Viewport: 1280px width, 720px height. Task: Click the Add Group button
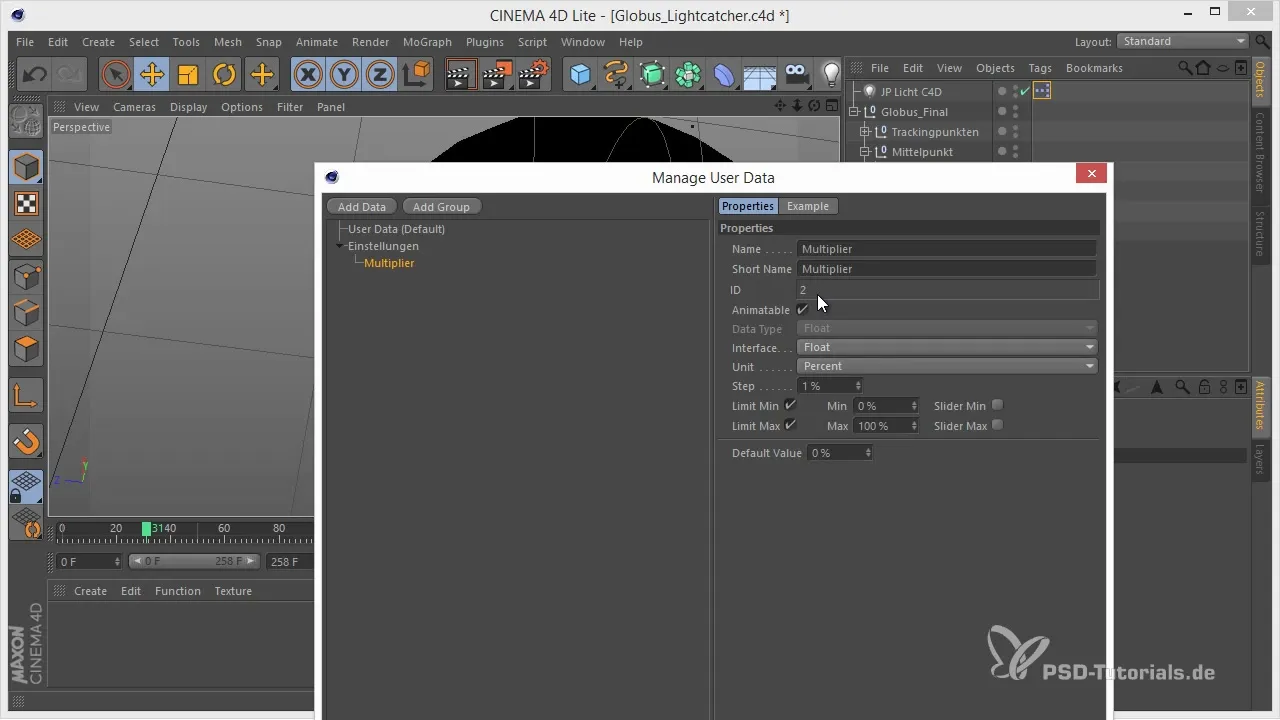tap(441, 206)
